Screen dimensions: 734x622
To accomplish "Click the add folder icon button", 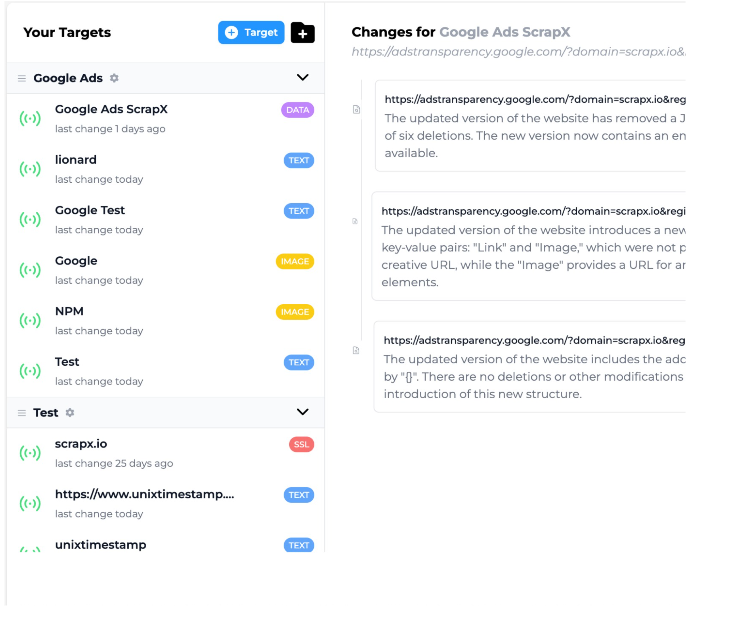I will (302, 33).
